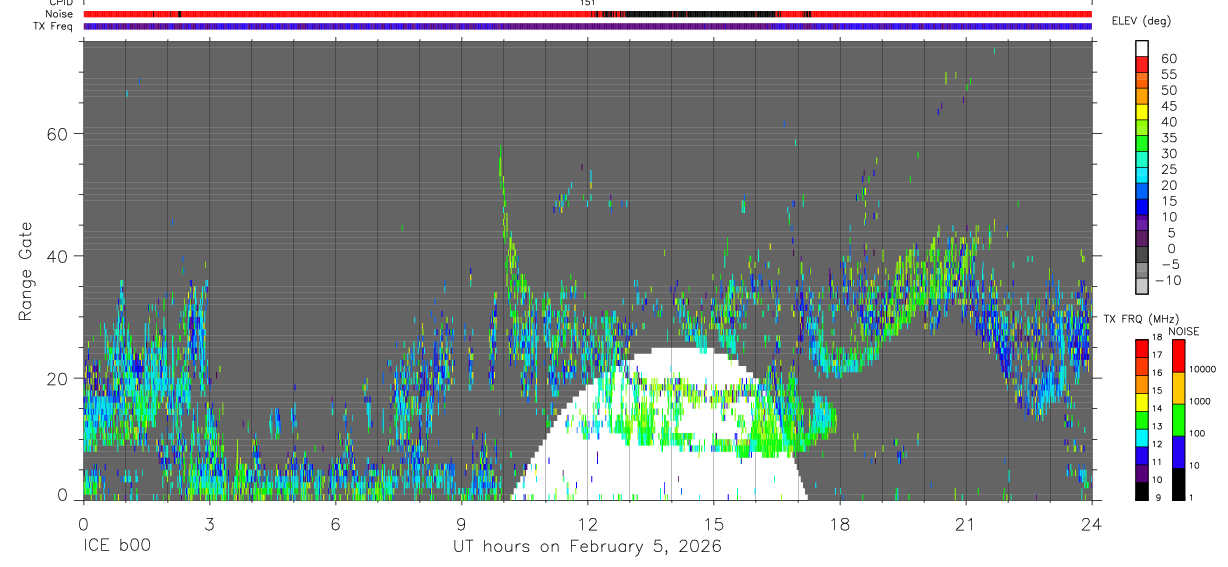Click the 'ELEV (deg)' legend title

(x=1141, y=21)
